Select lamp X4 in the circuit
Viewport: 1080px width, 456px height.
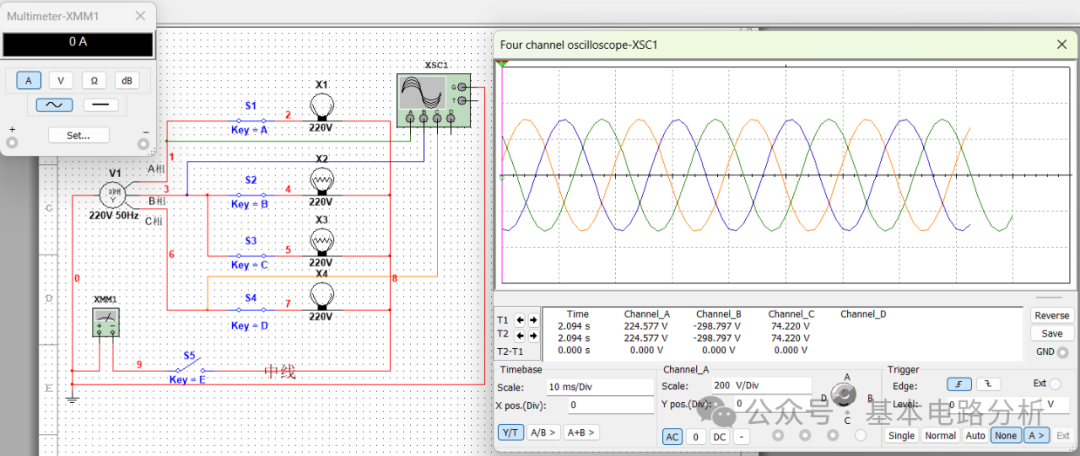(321, 298)
